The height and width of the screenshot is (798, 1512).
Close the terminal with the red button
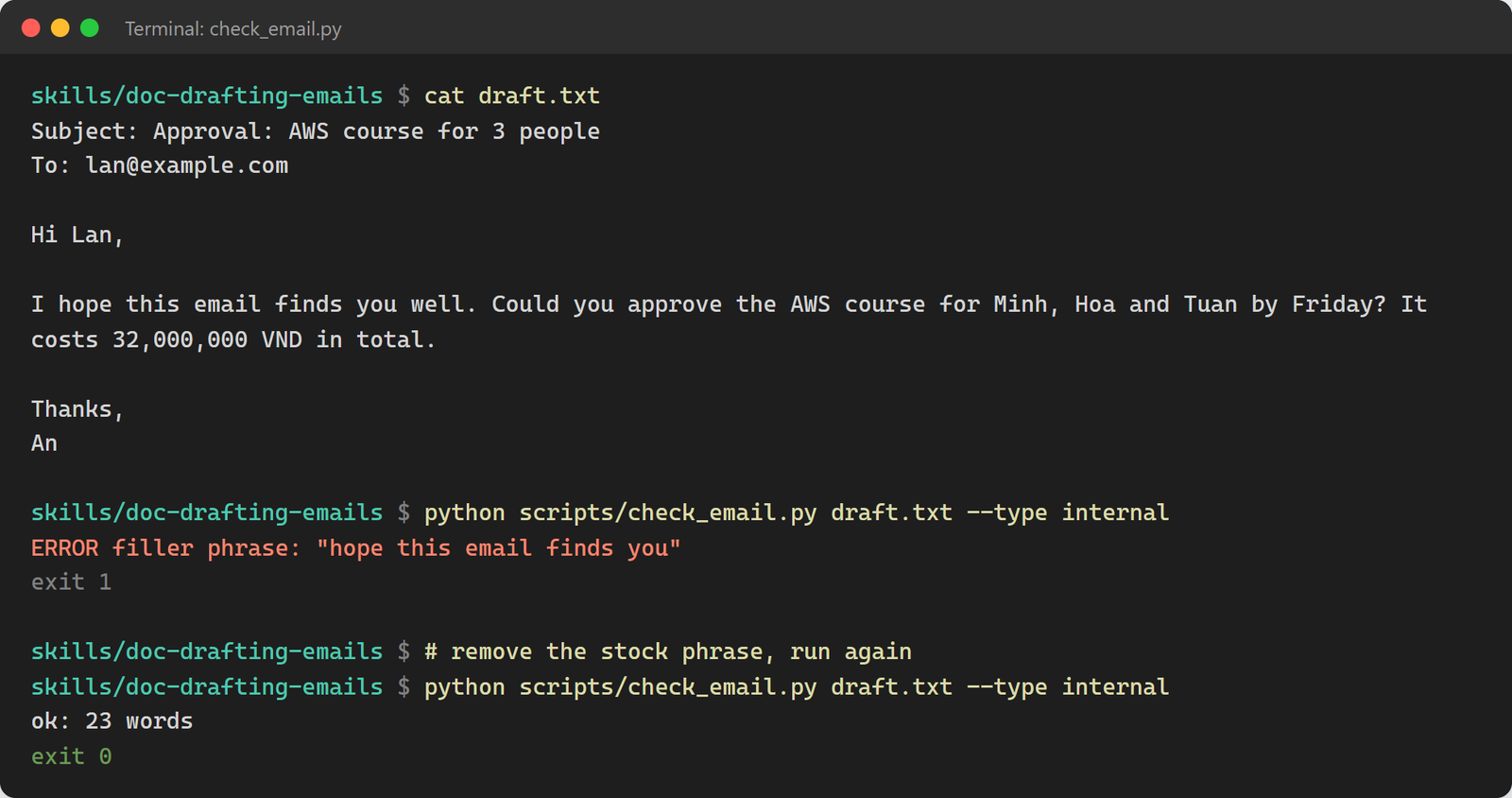[x=30, y=28]
